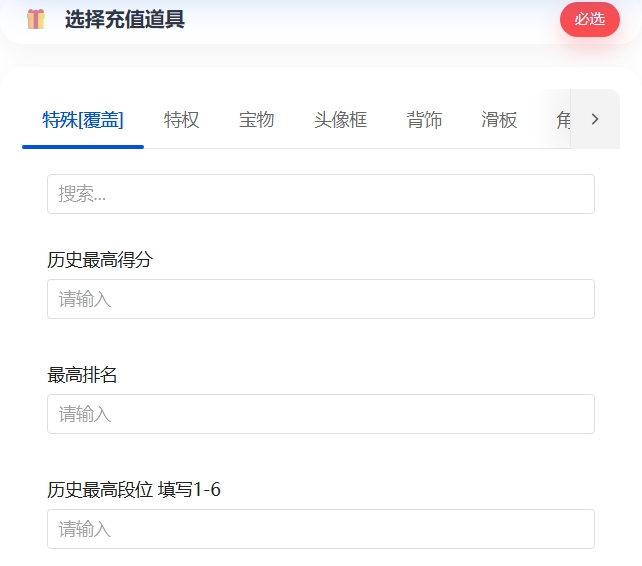Focus the 最高排名 input field
Image resolution: width=642 pixels, height=566 pixels.
[x=320, y=414]
